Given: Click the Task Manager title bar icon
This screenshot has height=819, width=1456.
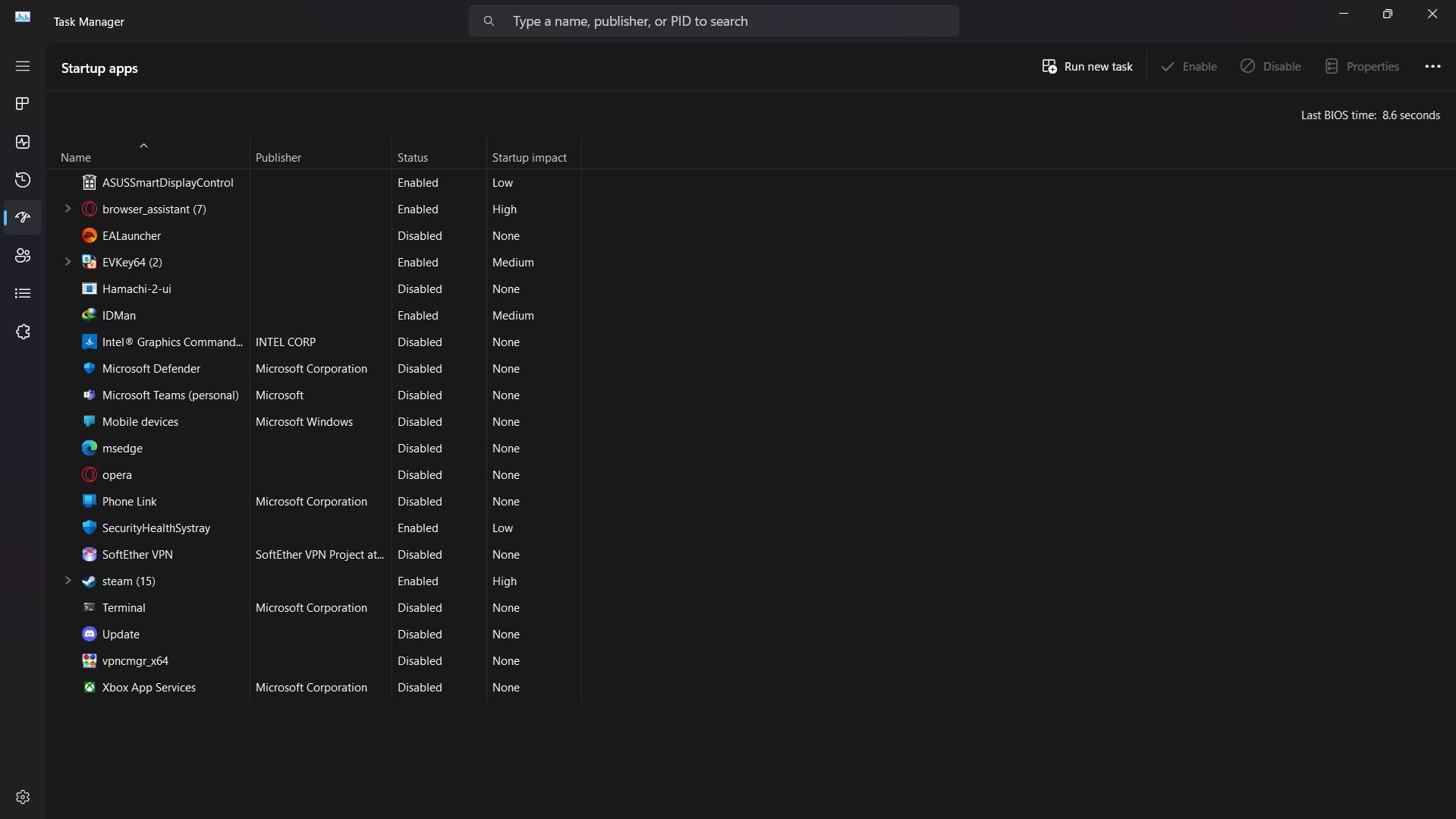Looking at the screenshot, I should tap(23, 17).
